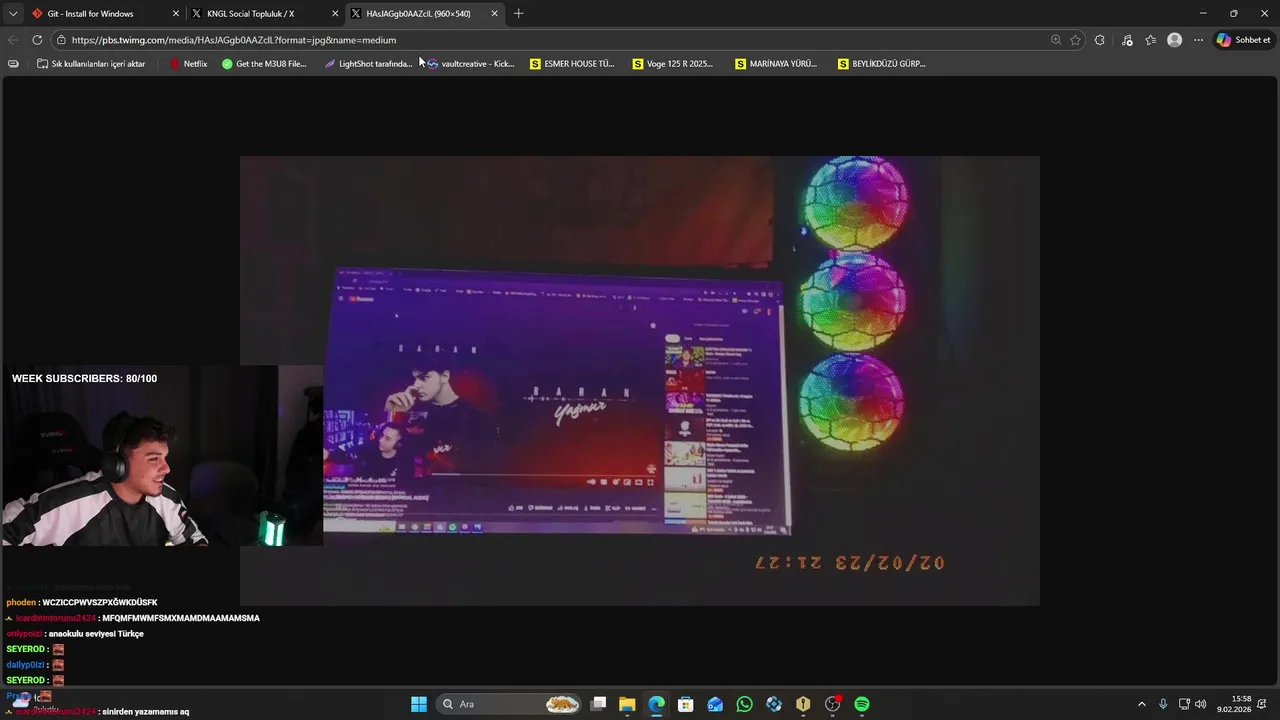Open the gold shield app taskbar icon
The image size is (1280, 720).
(x=803, y=704)
